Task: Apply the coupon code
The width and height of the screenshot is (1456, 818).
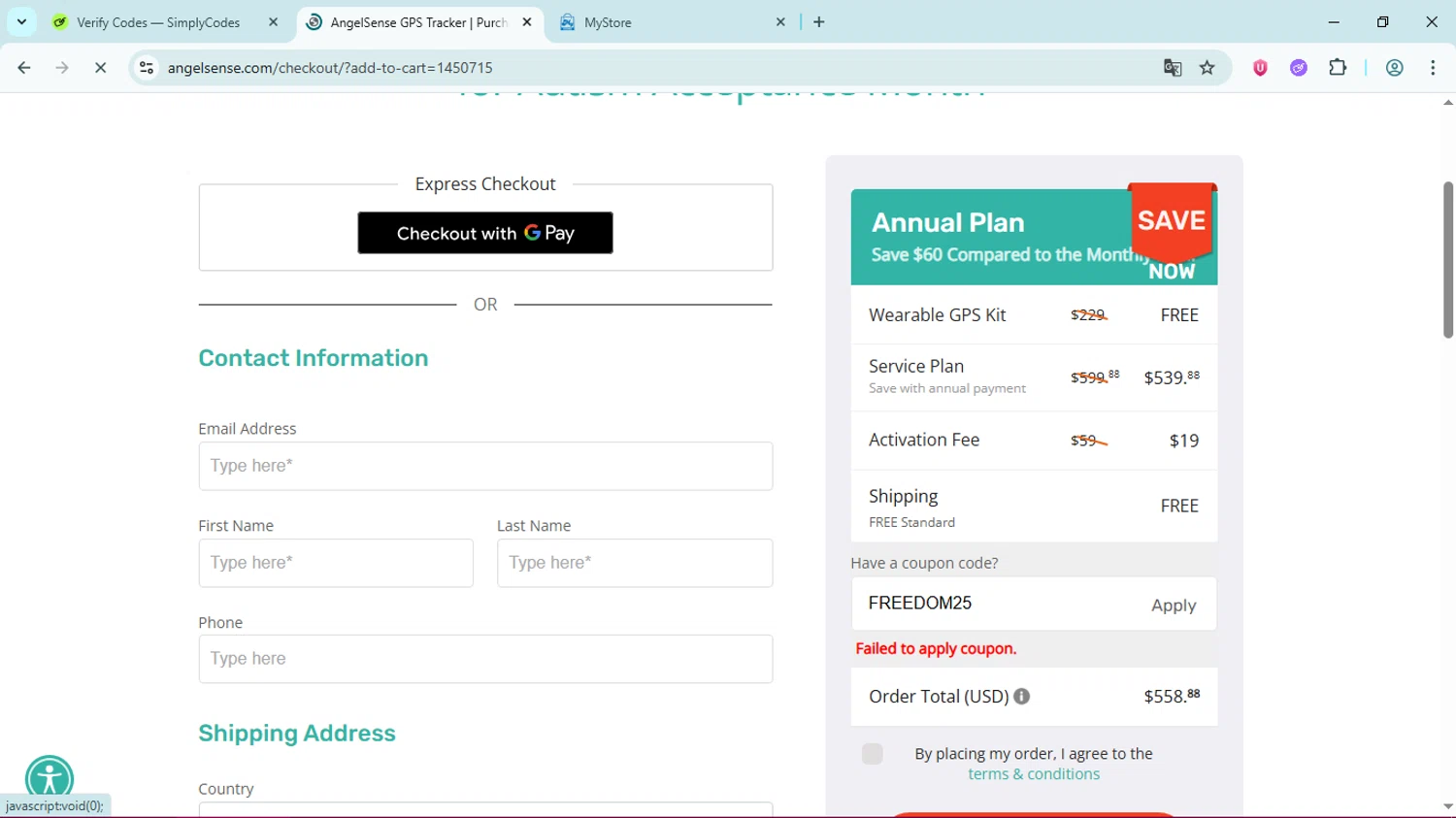Action: coord(1174,605)
